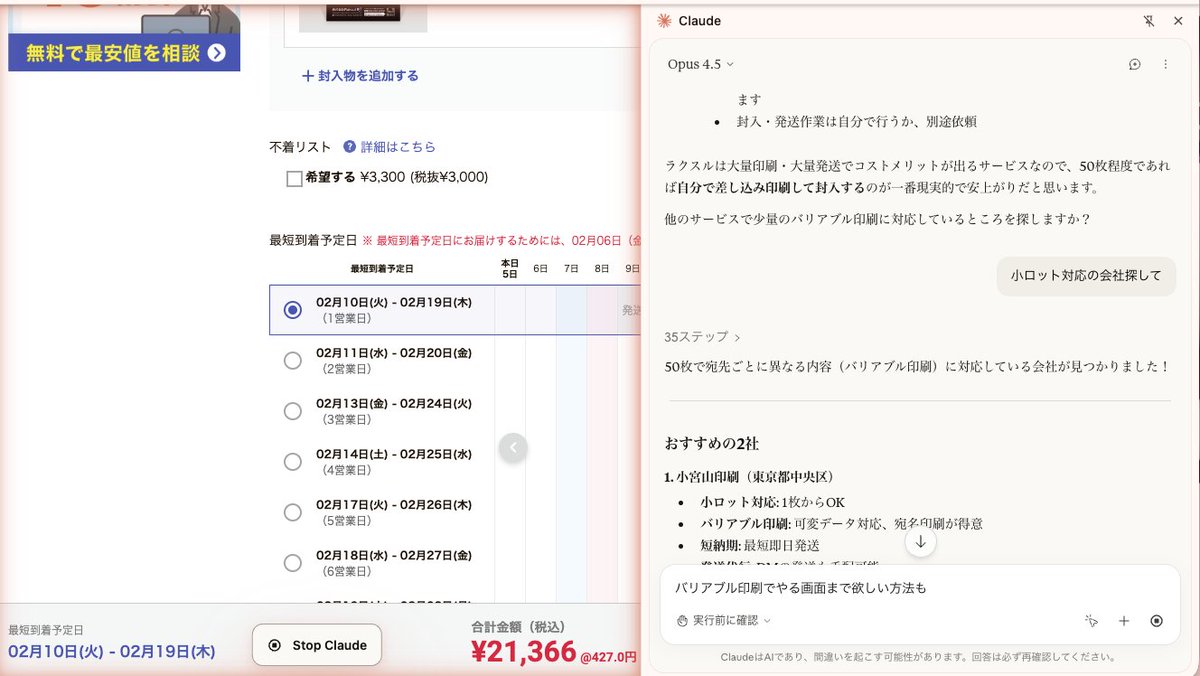Open the Opus 4.5 model selector

pos(700,64)
